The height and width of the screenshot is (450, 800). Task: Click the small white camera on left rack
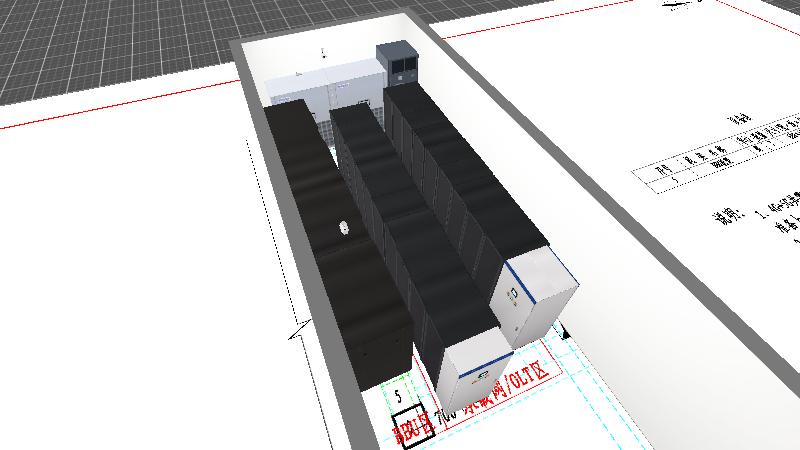pos(343,228)
